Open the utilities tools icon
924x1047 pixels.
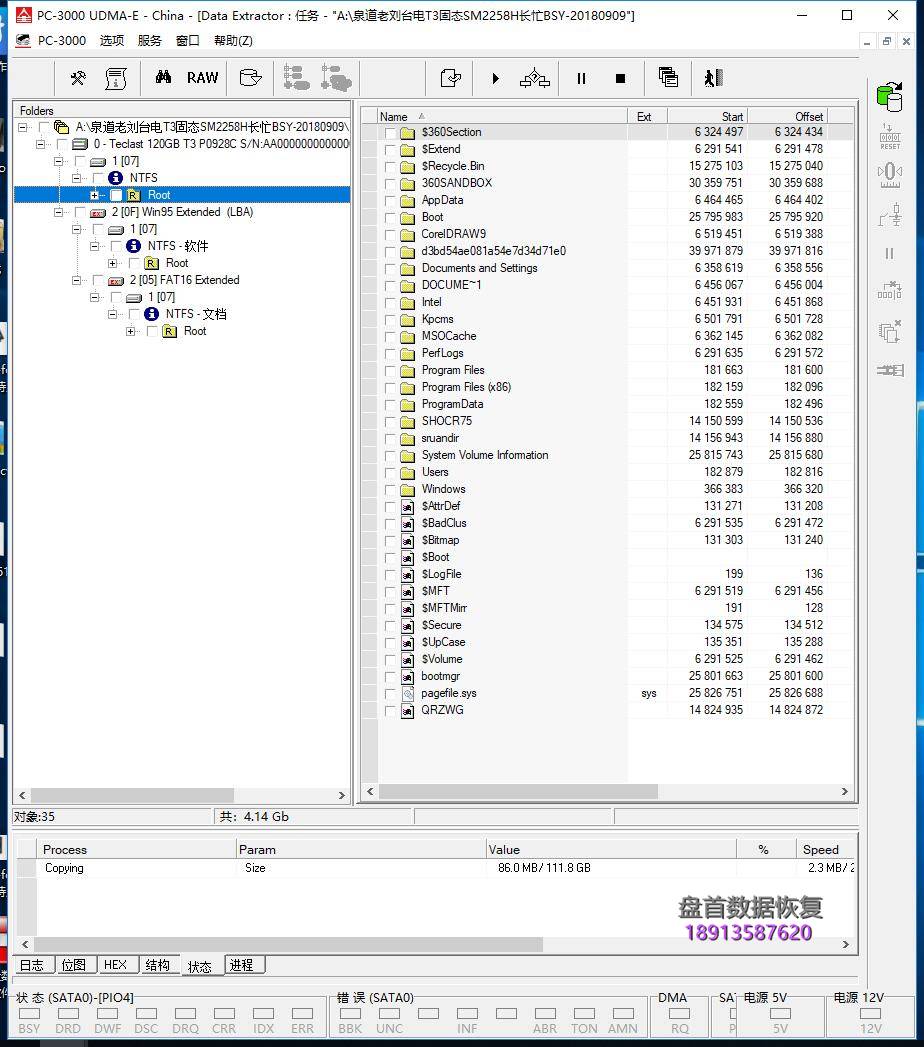tap(78, 78)
